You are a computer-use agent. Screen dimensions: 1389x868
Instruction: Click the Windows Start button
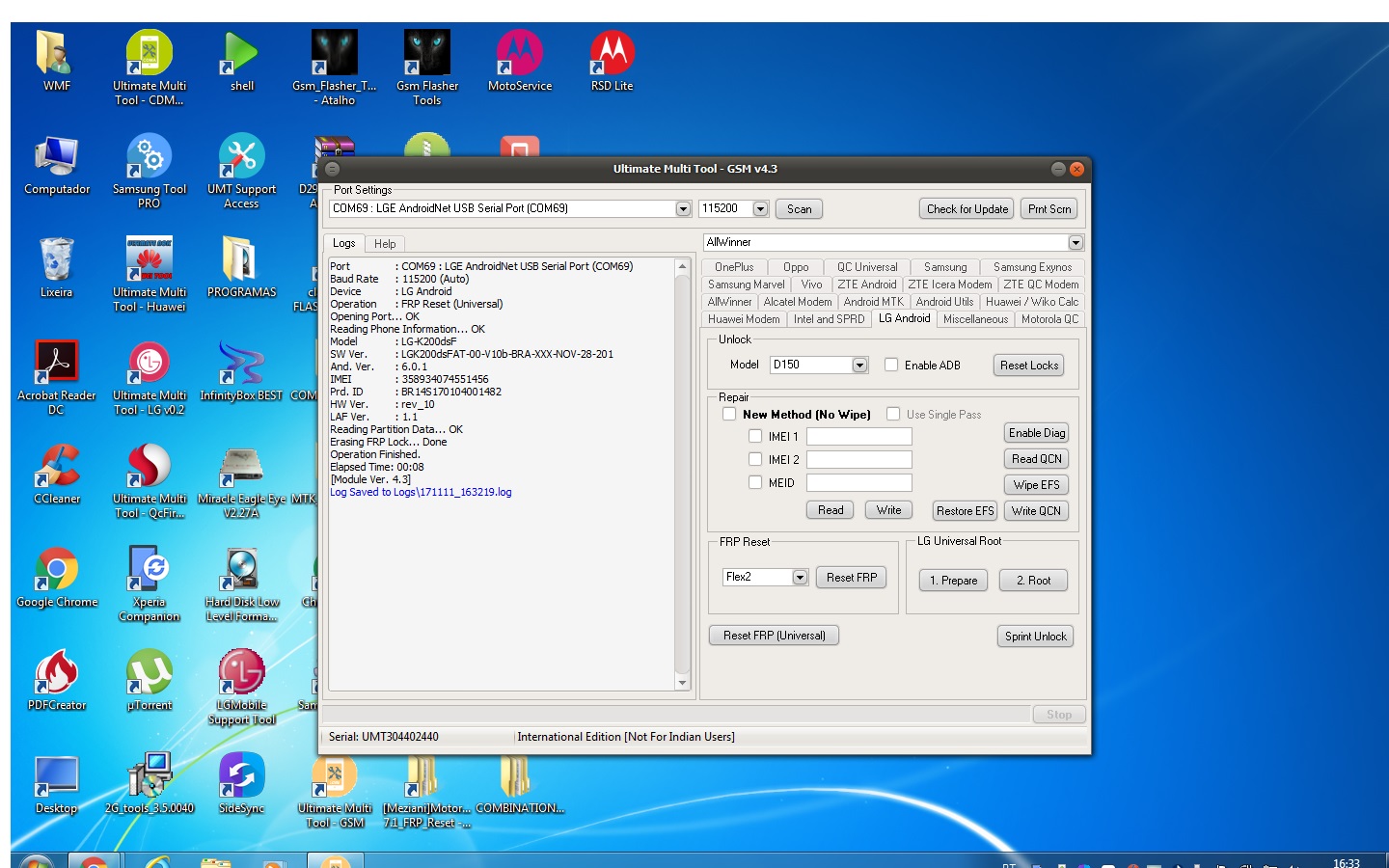pos(37,861)
